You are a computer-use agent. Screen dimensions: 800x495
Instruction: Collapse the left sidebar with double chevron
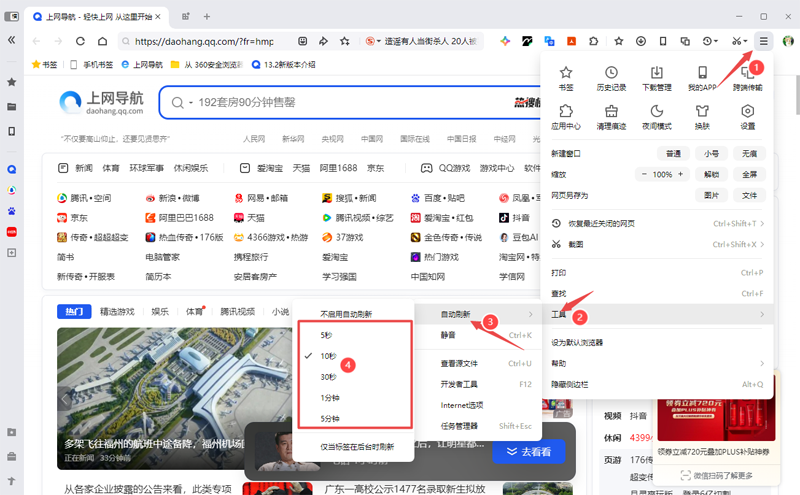coord(11,40)
